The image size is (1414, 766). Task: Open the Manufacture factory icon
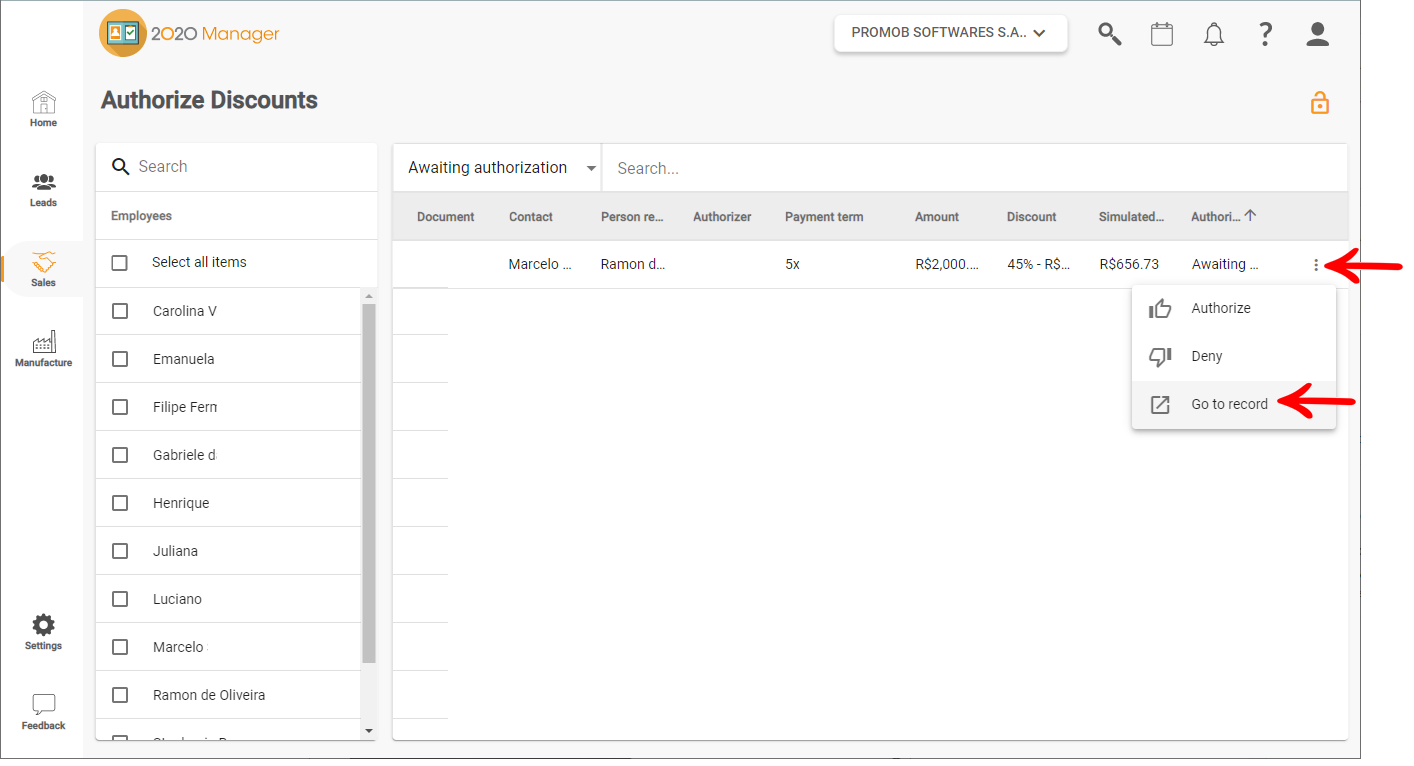[43, 342]
